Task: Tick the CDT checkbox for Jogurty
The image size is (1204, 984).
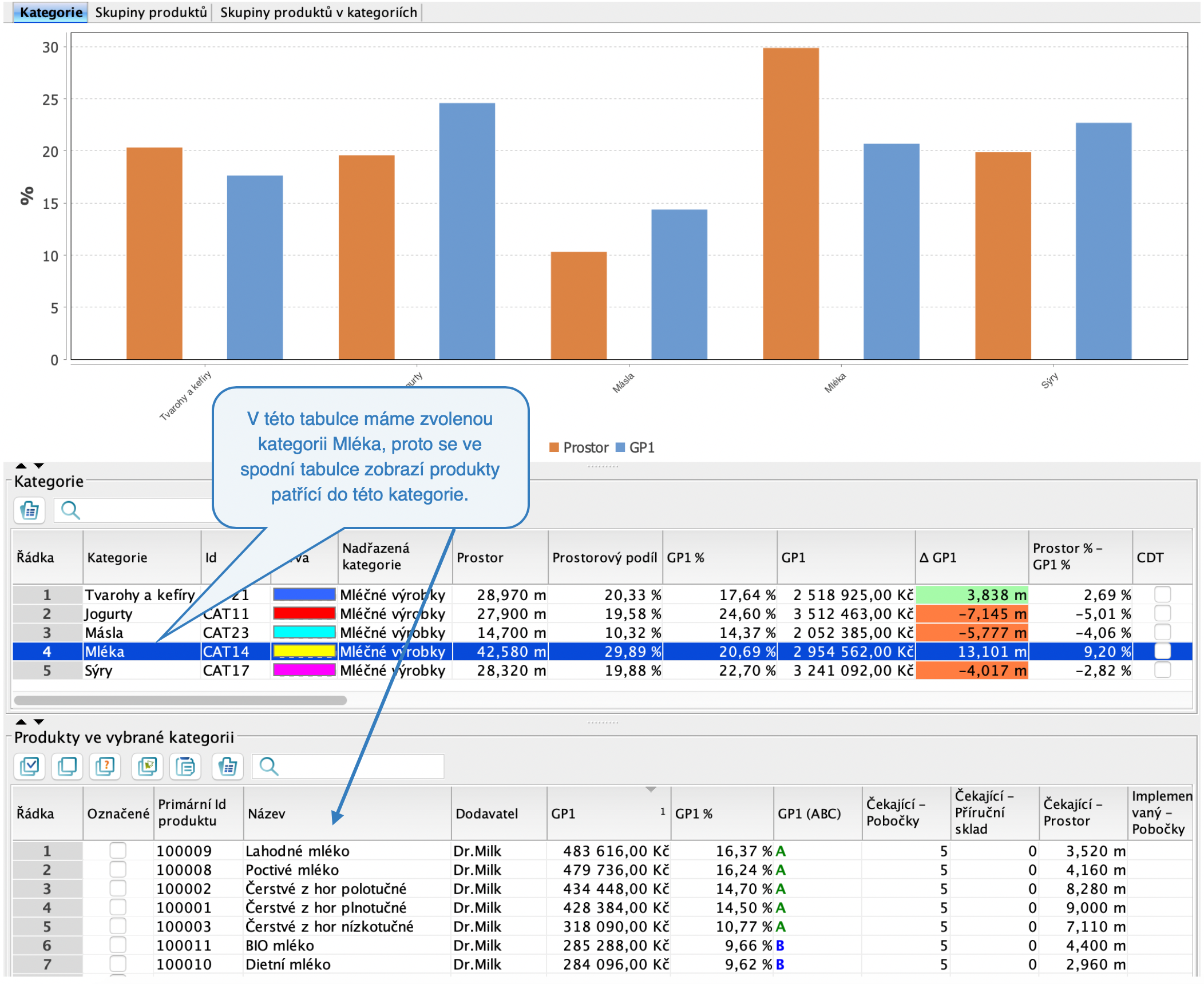Action: tap(1162, 613)
